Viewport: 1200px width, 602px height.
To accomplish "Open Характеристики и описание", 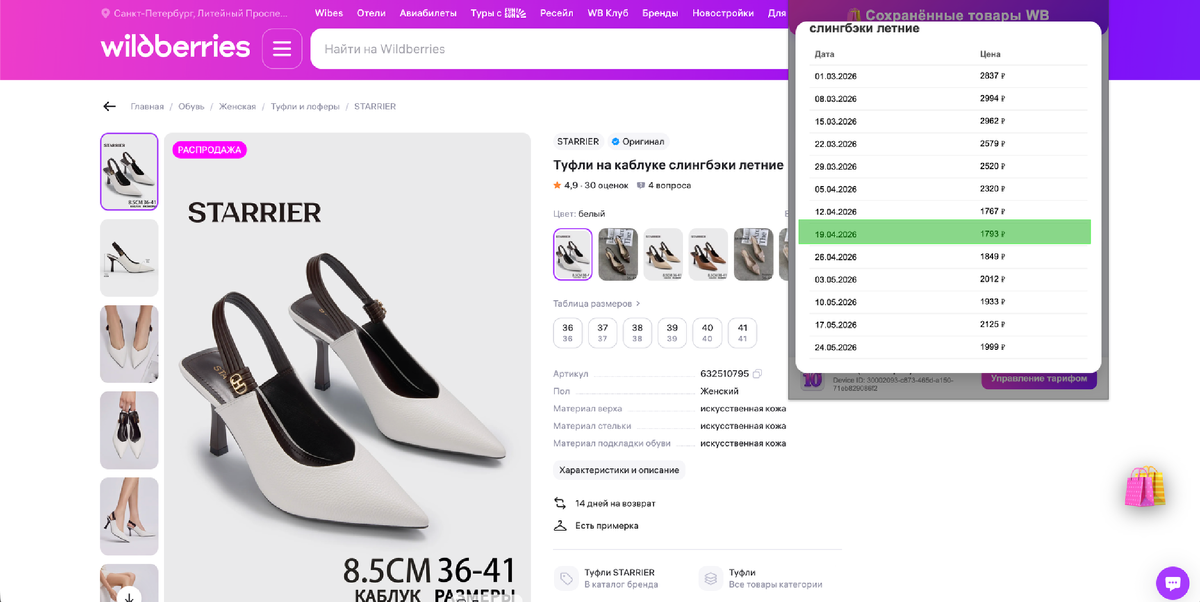I will click(x=619, y=470).
